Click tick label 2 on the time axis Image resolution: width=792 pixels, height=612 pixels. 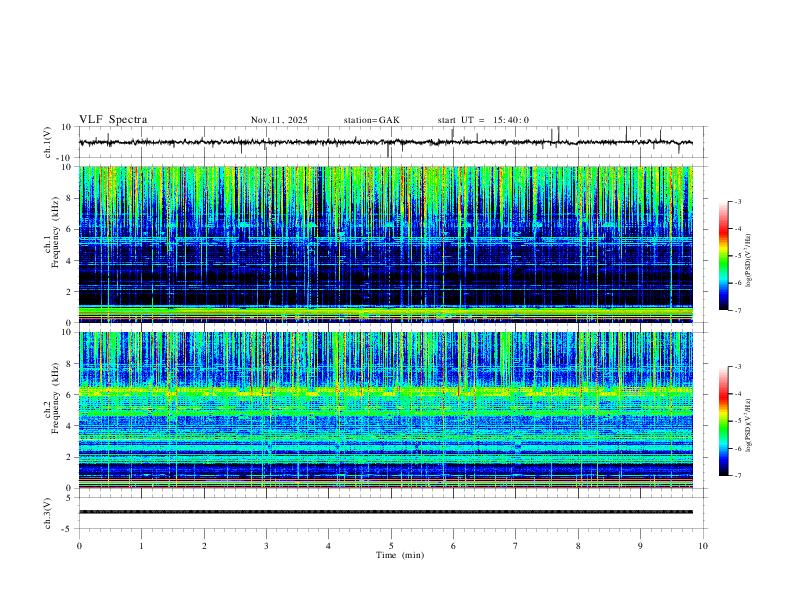204,546
